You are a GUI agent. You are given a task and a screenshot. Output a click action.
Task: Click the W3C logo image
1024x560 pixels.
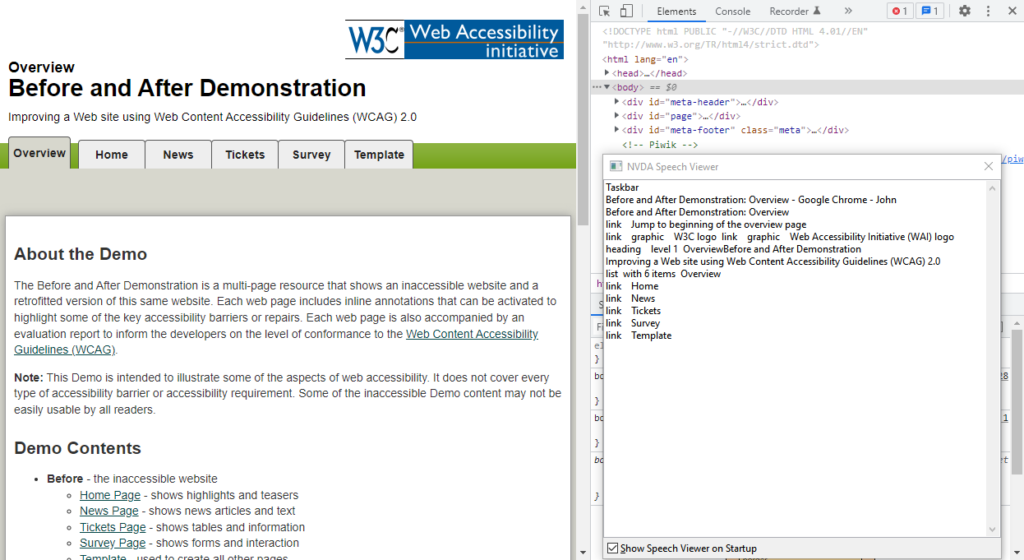point(375,40)
